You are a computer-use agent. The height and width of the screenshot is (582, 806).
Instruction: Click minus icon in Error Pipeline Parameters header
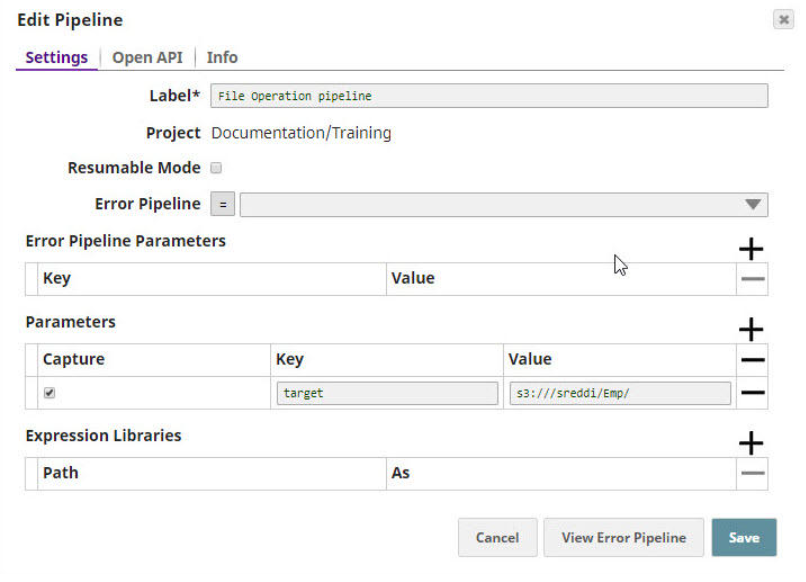(x=752, y=279)
